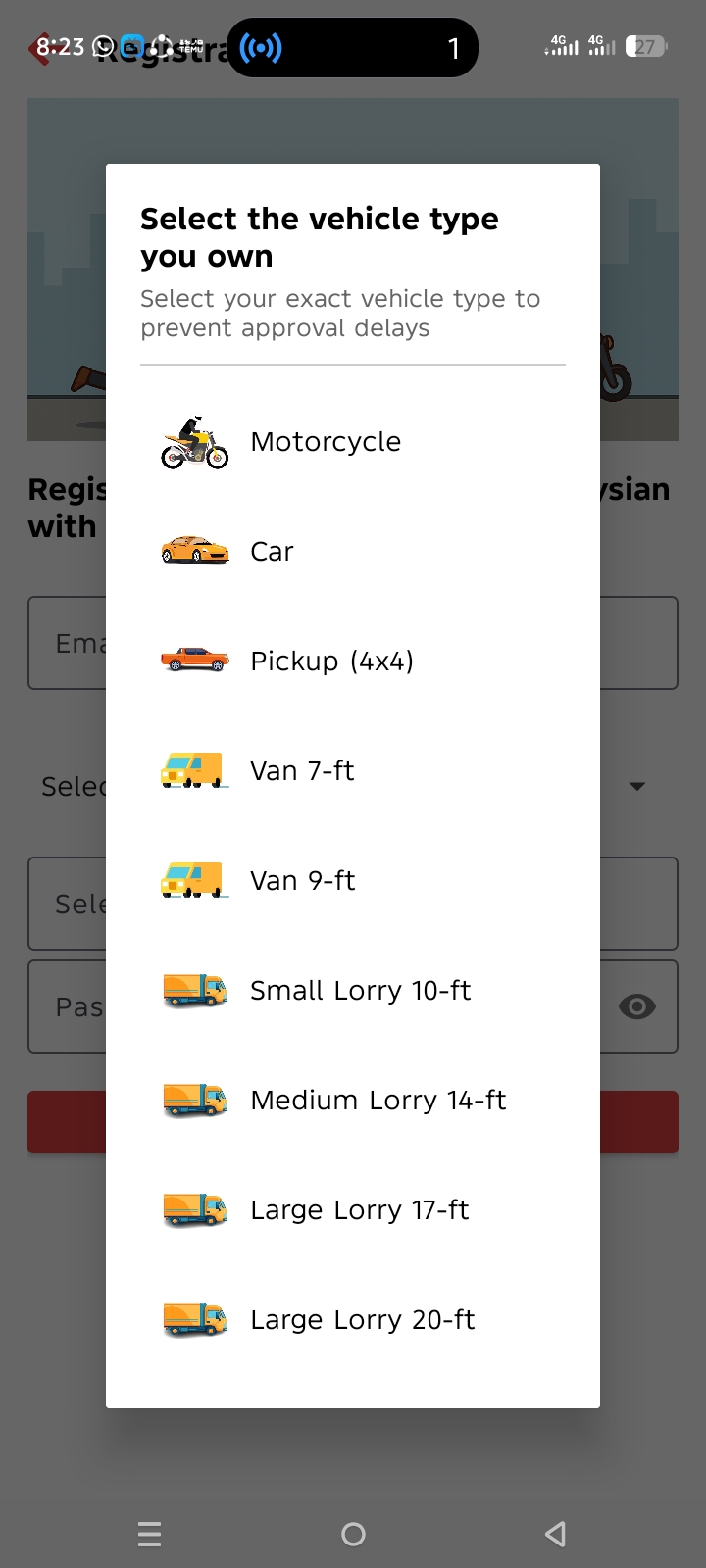The image size is (706, 1568).
Task: Expand the dropdown arrow behind dialog
Action: (637, 786)
